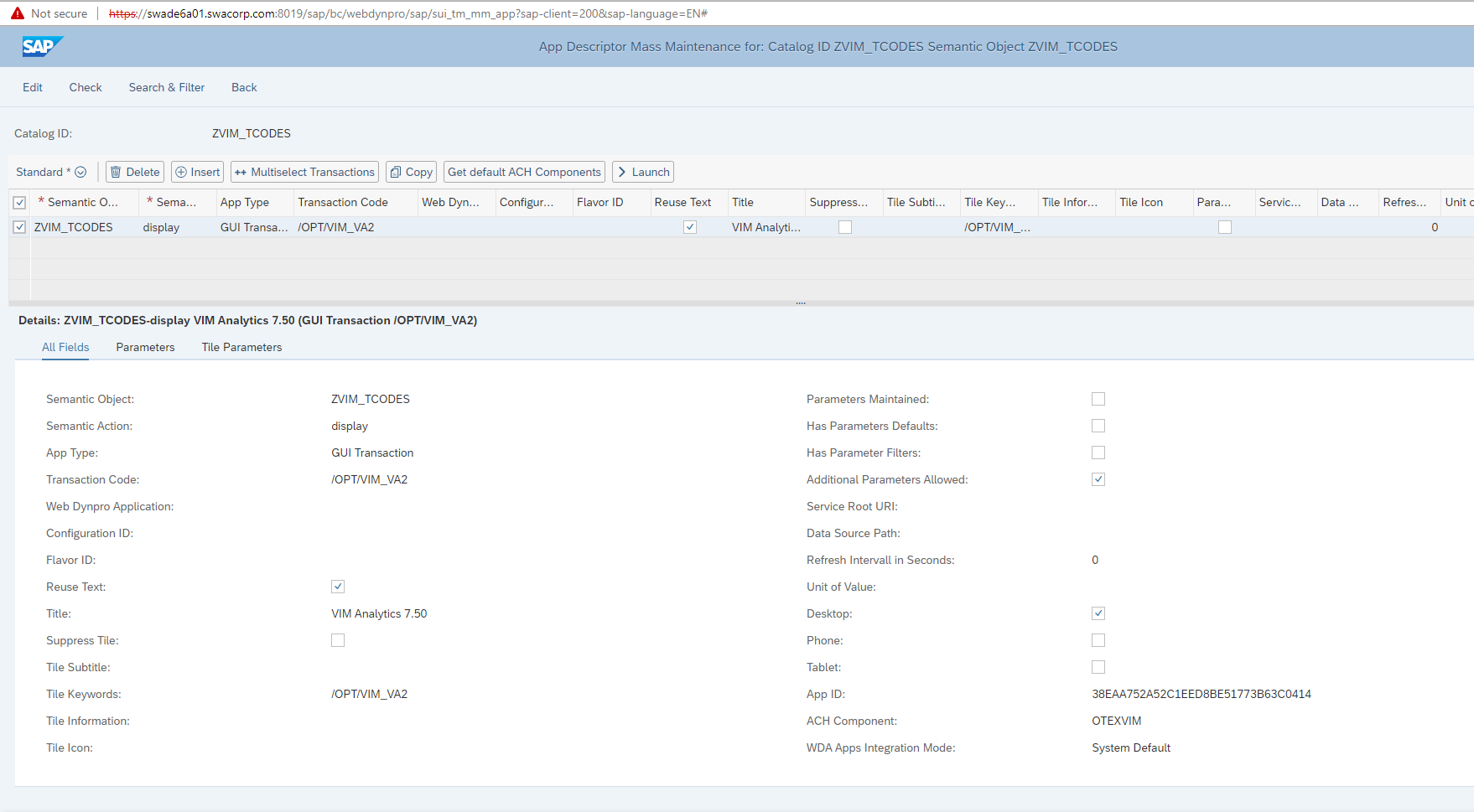Click the SAP logo
Viewport: 1474px width, 812px height.
[43, 47]
